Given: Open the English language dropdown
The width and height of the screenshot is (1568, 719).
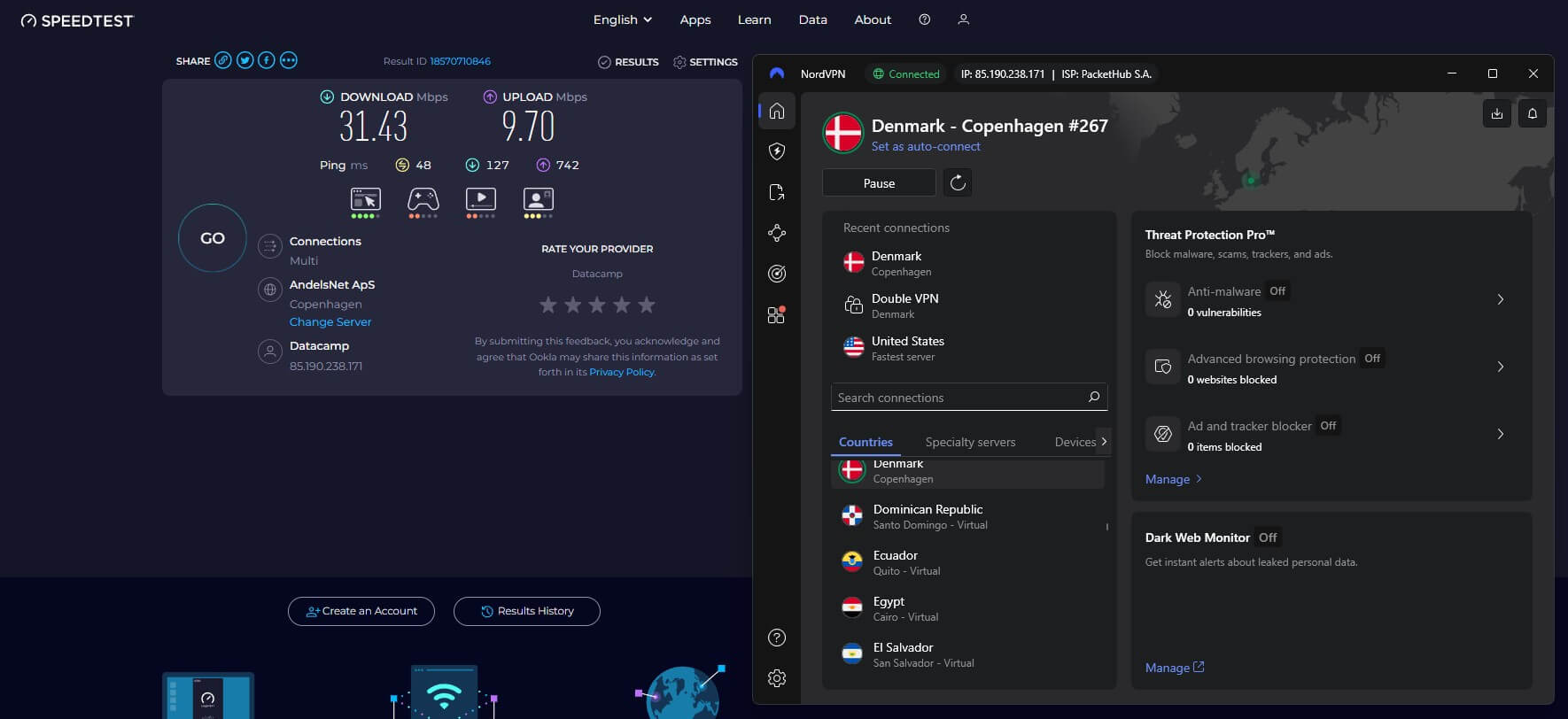Looking at the screenshot, I should click(622, 19).
